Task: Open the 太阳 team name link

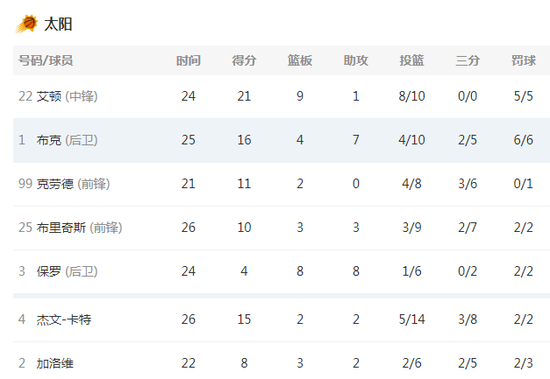Action: pos(58,25)
